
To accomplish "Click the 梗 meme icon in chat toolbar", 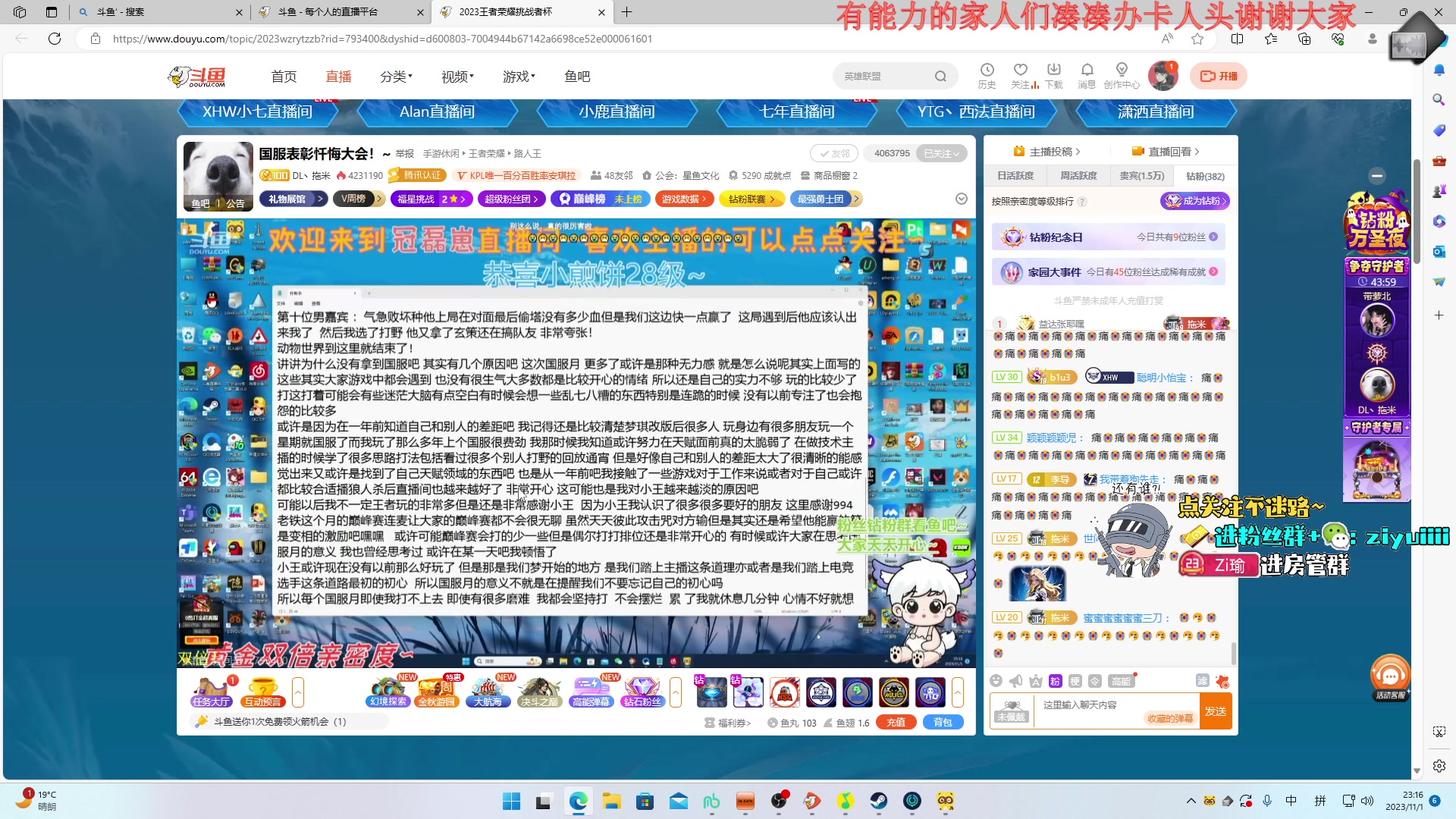I will click(x=1075, y=681).
